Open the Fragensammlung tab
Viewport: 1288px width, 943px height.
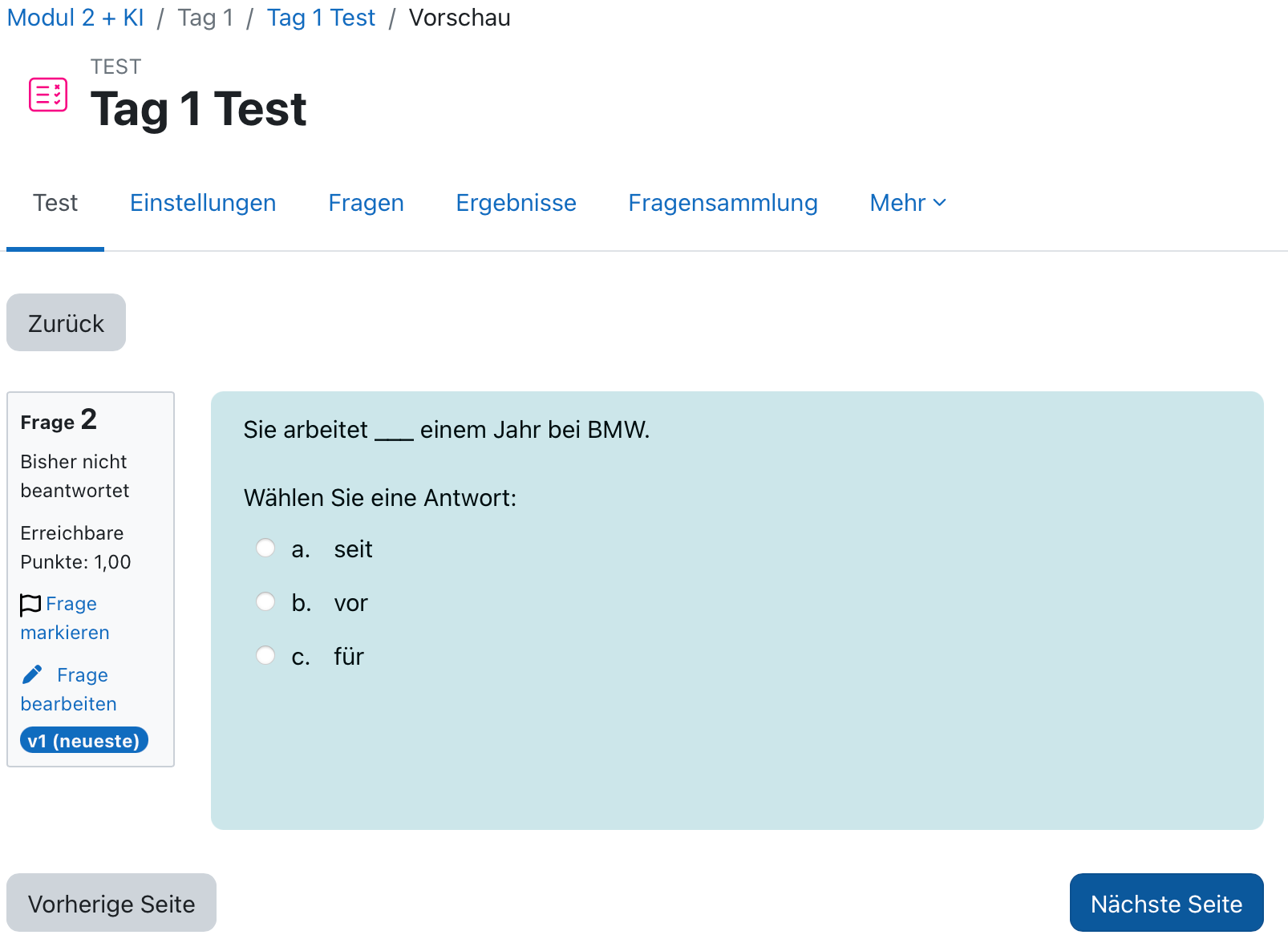click(x=723, y=203)
